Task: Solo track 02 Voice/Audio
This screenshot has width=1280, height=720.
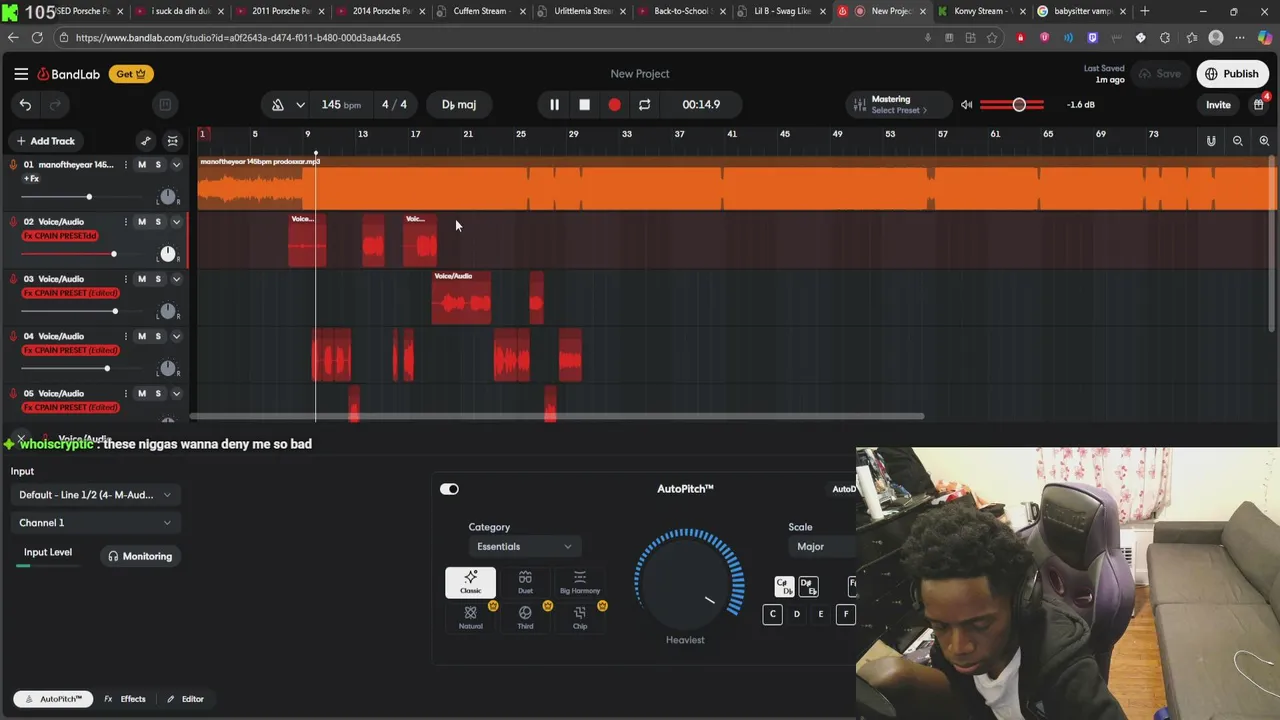Action: [x=157, y=222]
